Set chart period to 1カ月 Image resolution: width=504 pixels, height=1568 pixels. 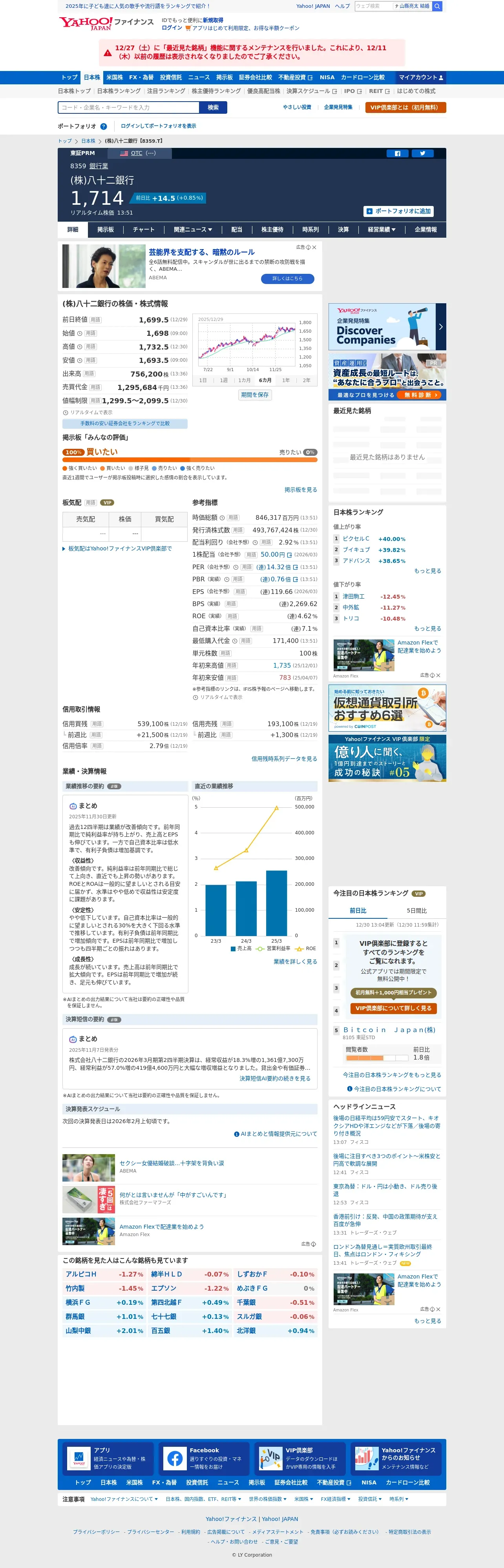coord(244,380)
